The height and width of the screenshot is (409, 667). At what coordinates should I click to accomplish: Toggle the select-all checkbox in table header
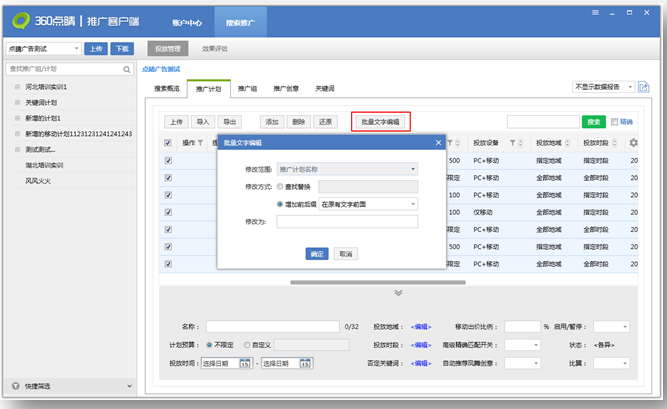pos(168,143)
